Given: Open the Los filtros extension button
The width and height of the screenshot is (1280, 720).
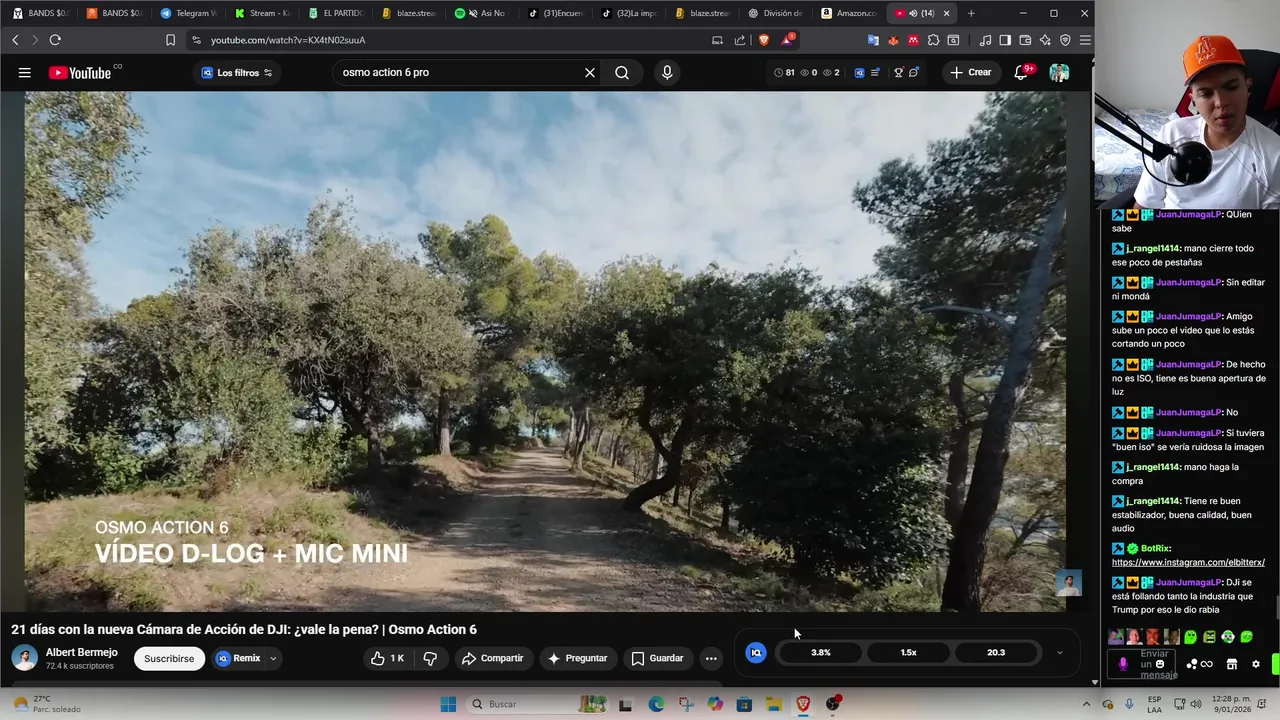Looking at the screenshot, I should (236, 72).
